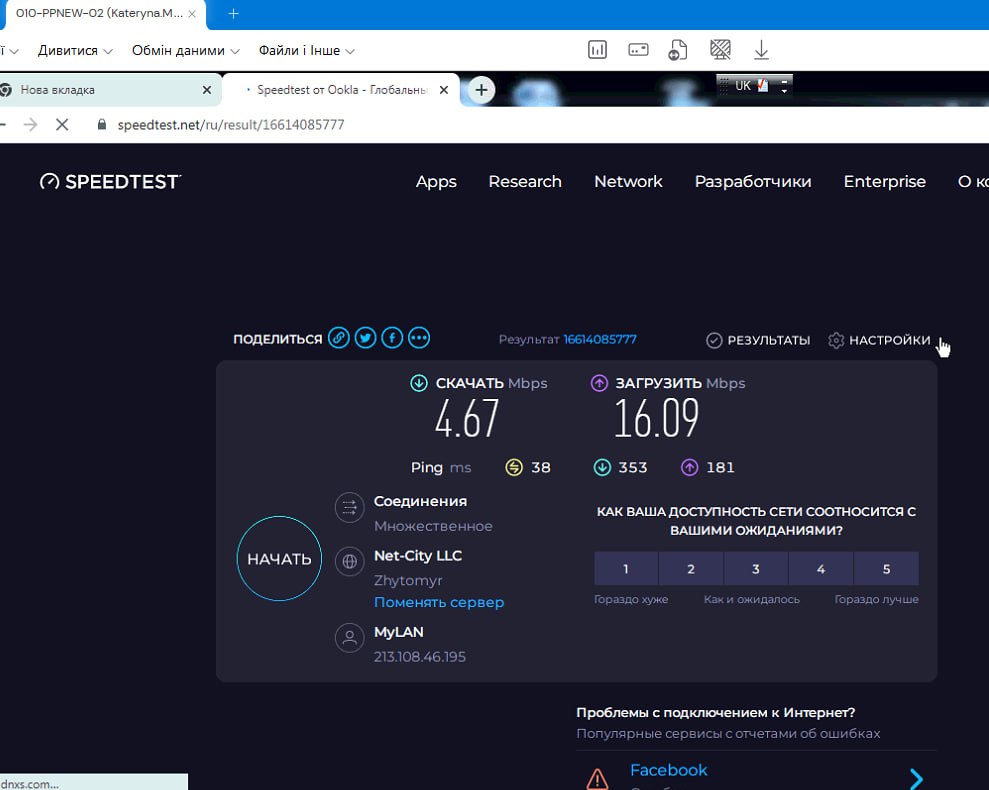This screenshot has width=989, height=790.
Task: Open the Enterprise menu item
Action: [x=884, y=182]
